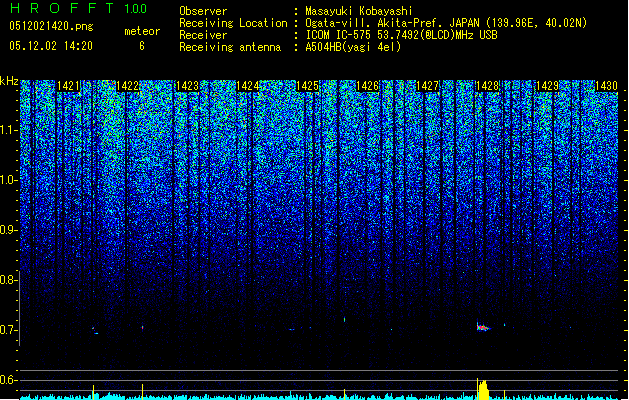Click the meteor count value 6
This screenshot has height=400, width=629.
[x=142, y=46]
